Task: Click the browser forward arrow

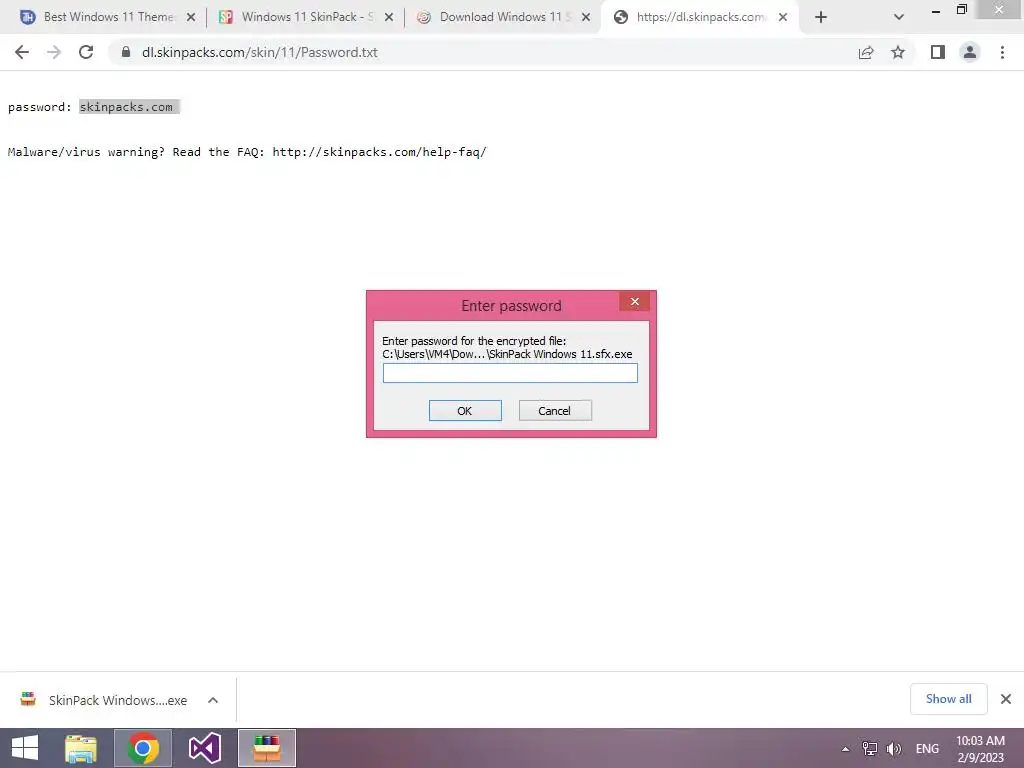Action: click(54, 52)
